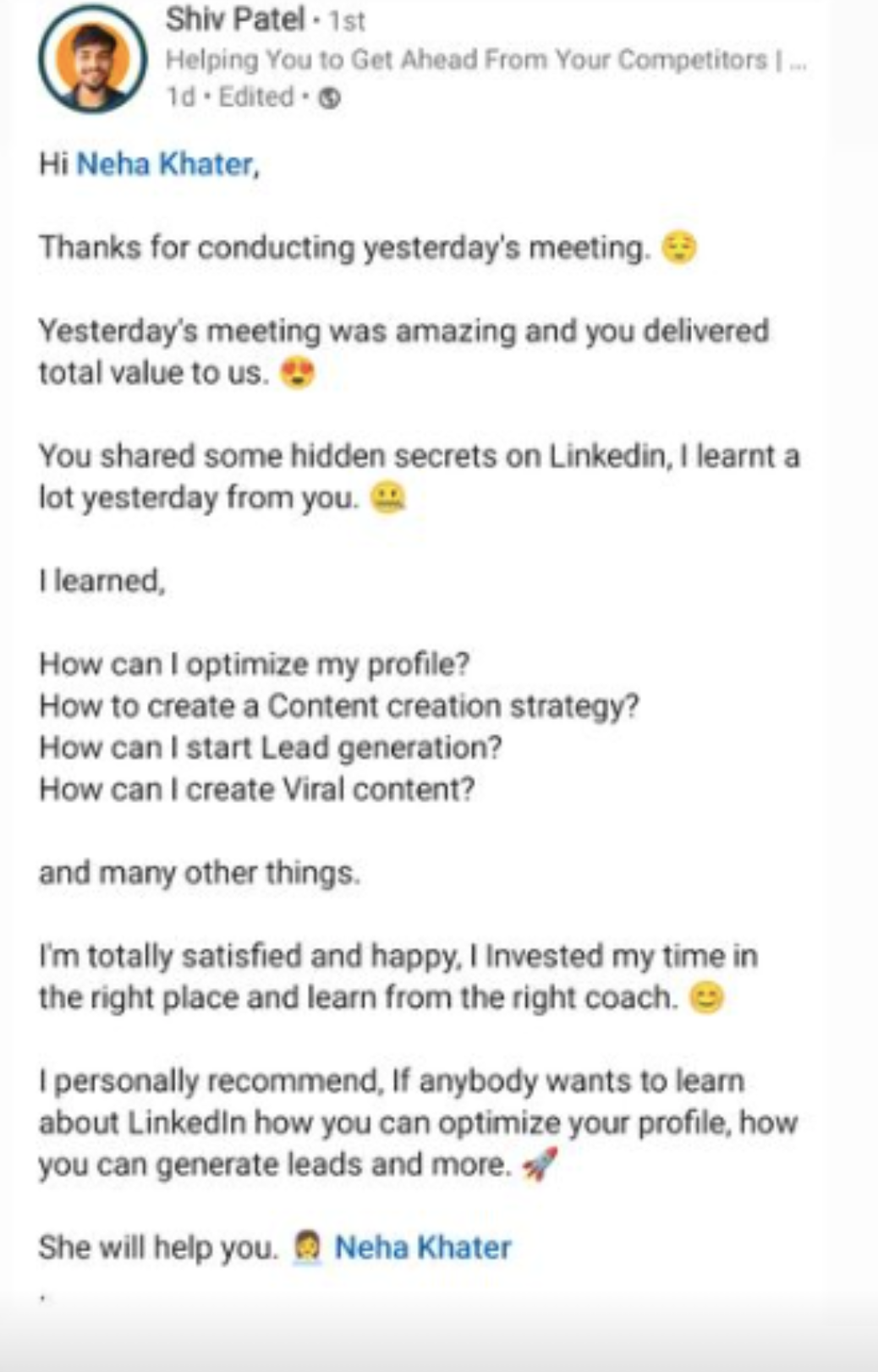Open Neha Khater mention after 'She will help you'
Viewport: 878px width, 1372px height.
click(x=423, y=1248)
